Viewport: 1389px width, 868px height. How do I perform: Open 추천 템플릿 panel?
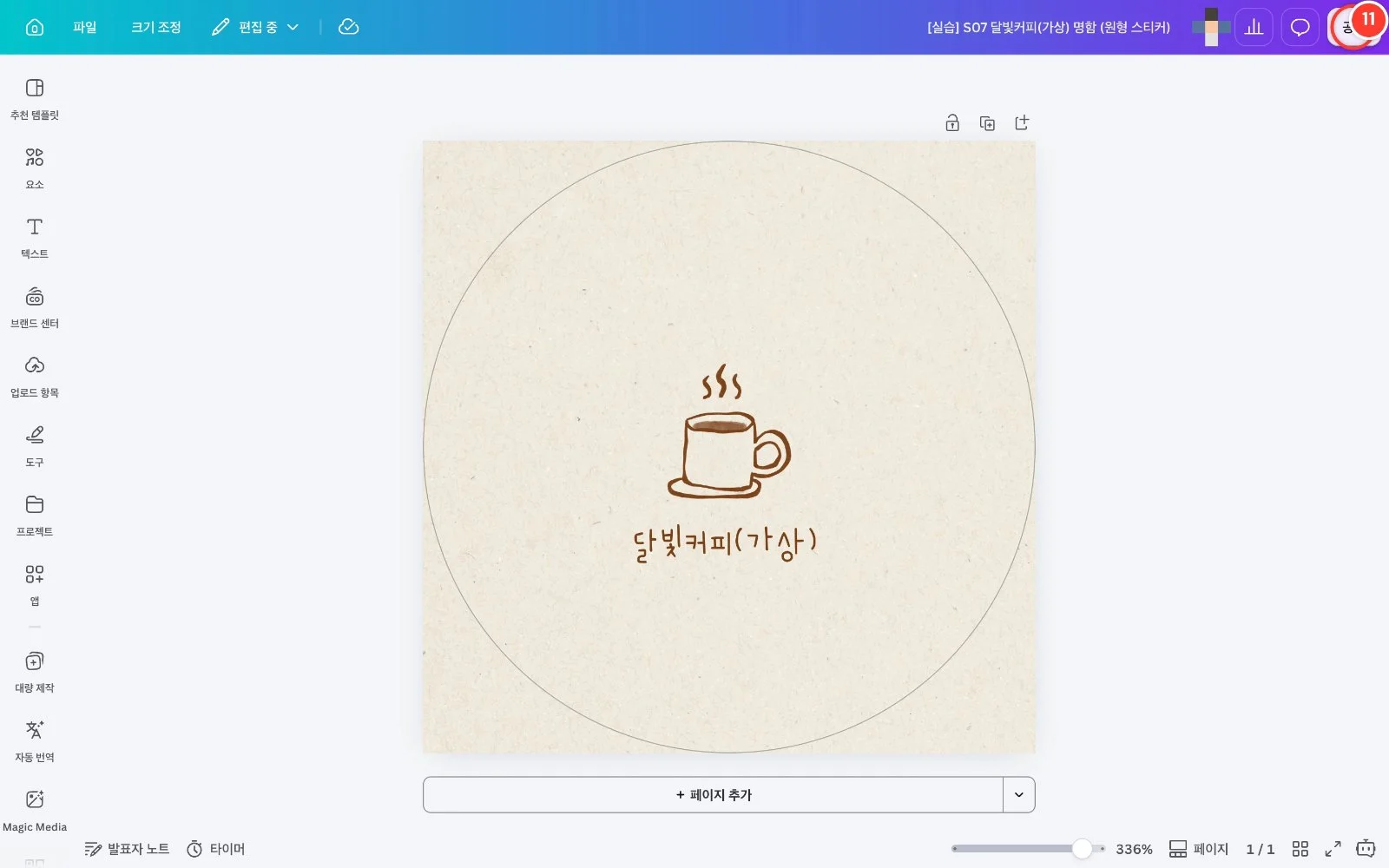coord(35,99)
